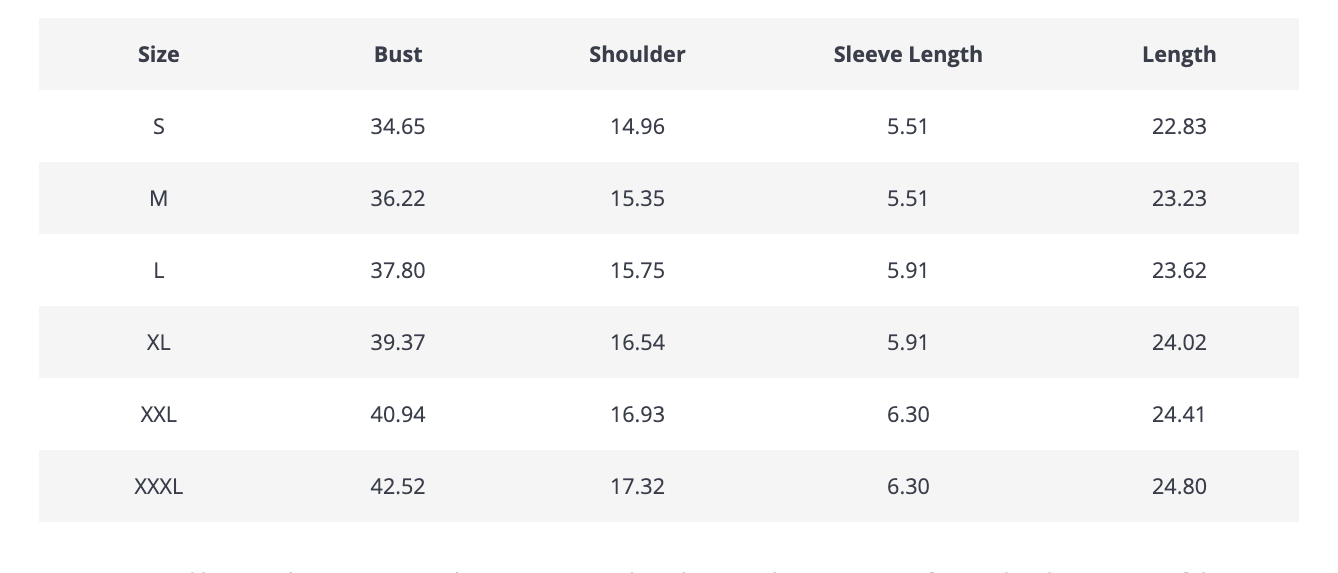Screen dimensions: 1338x573
Task: Click the bust value 34.65
Action: pyautogui.click(x=398, y=126)
